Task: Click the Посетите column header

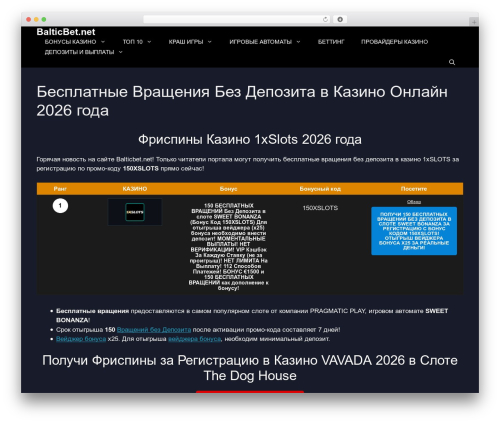Action: click(x=414, y=189)
